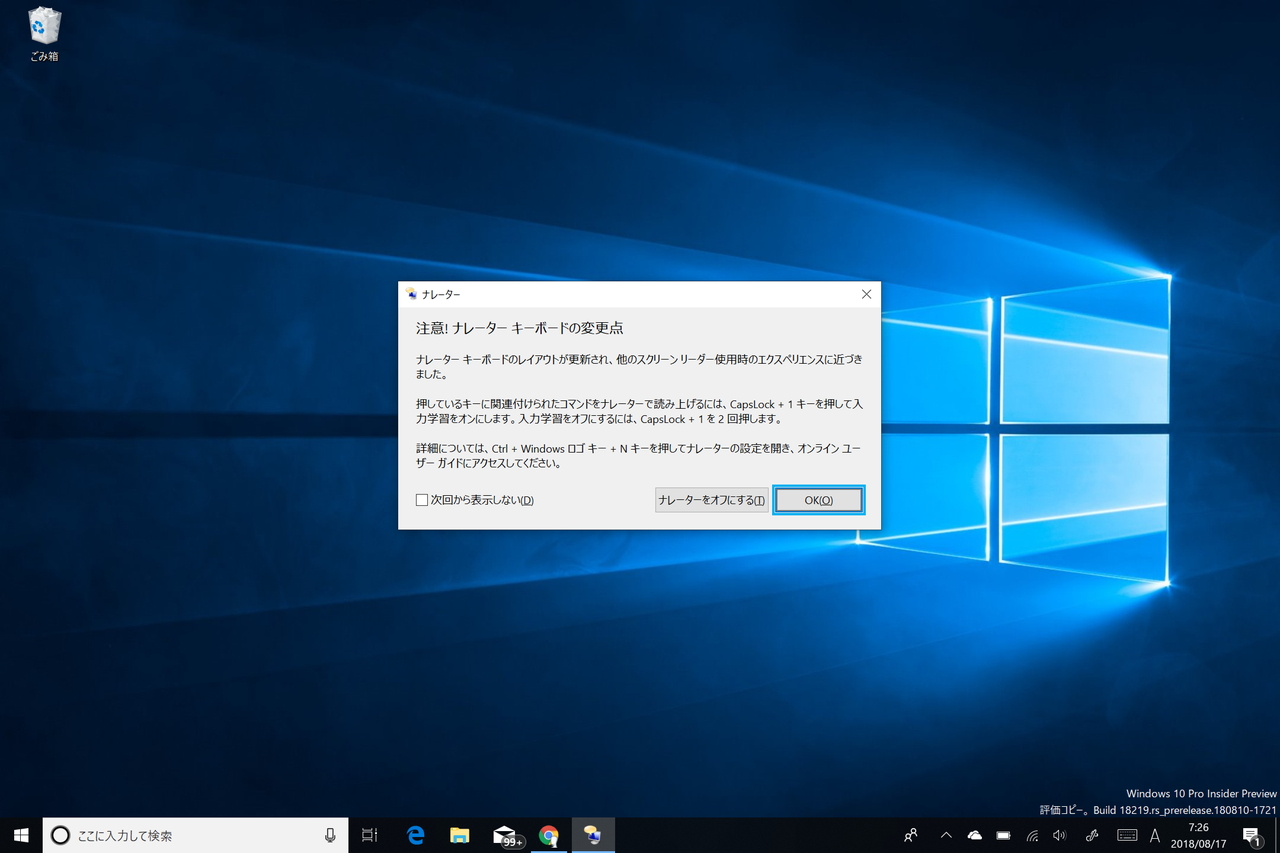The height and width of the screenshot is (853, 1280).
Task: Open the Windows Start menu
Action: click(x=20, y=835)
